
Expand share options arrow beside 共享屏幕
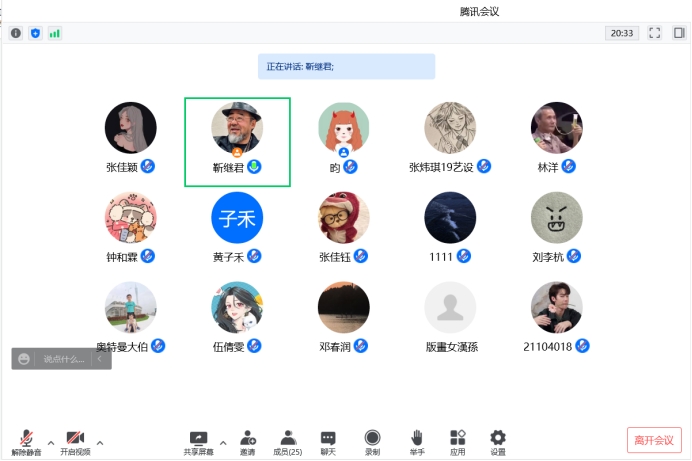pos(222,441)
